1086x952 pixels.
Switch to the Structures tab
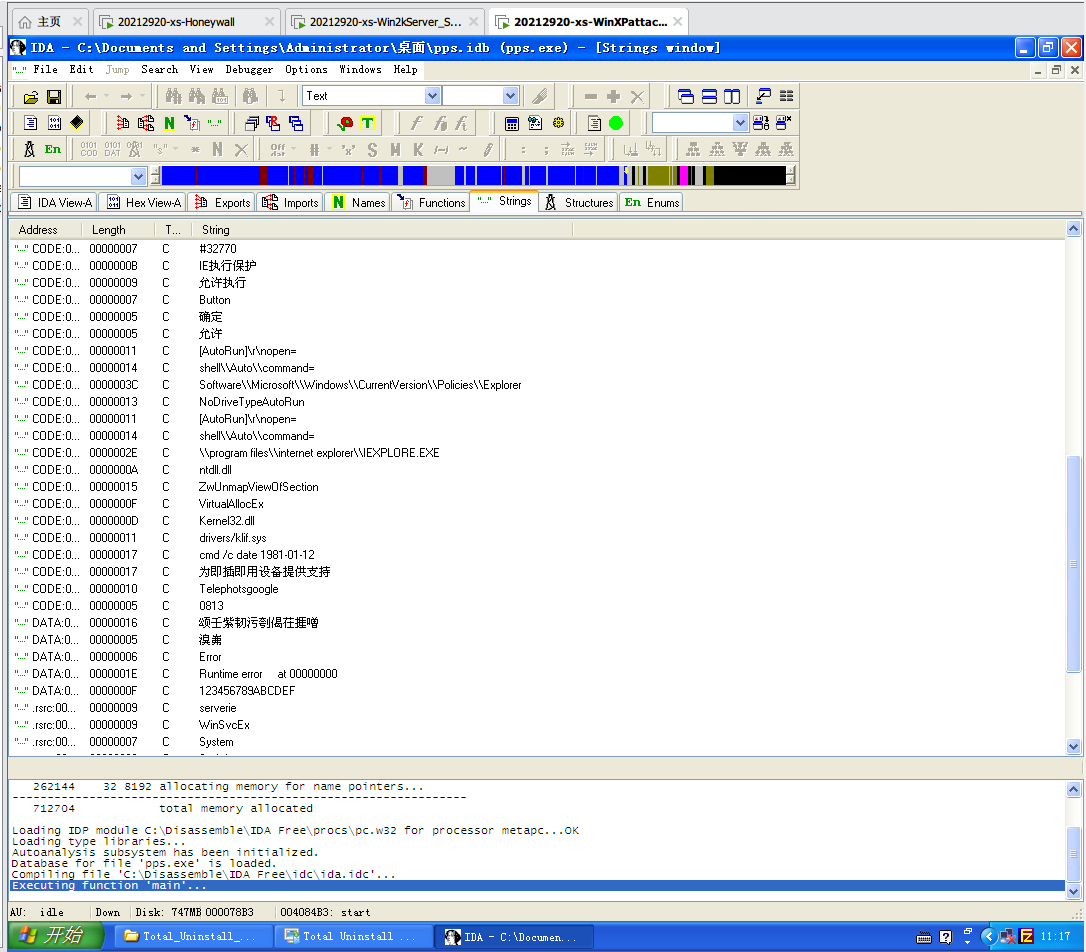[579, 202]
